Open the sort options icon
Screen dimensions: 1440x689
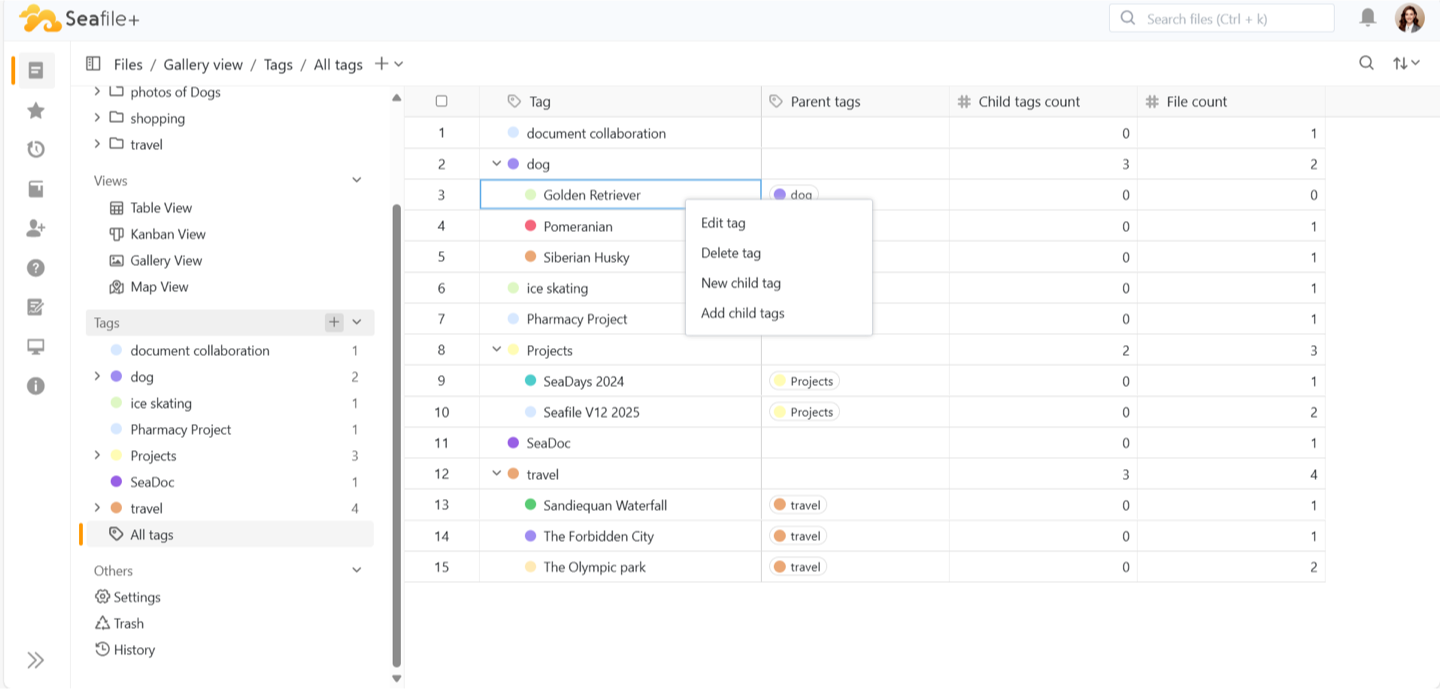pyautogui.click(x=1406, y=63)
